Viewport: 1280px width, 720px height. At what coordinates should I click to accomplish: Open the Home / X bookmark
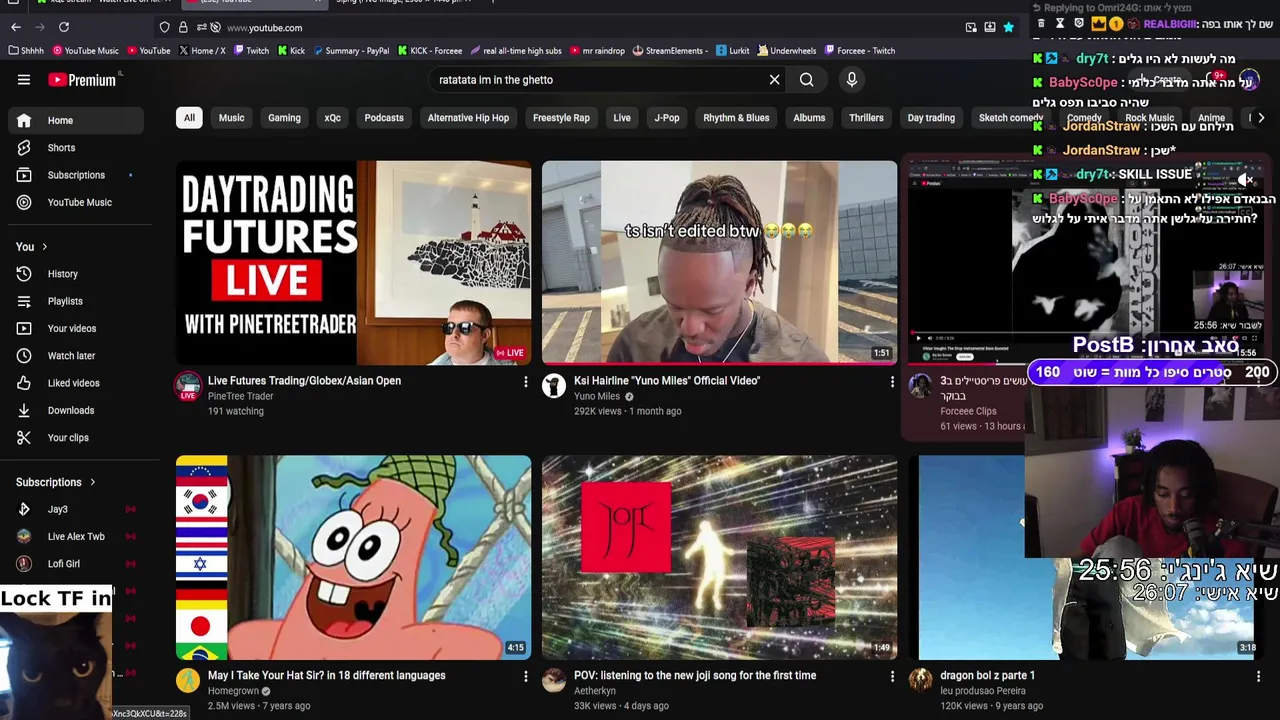202,51
